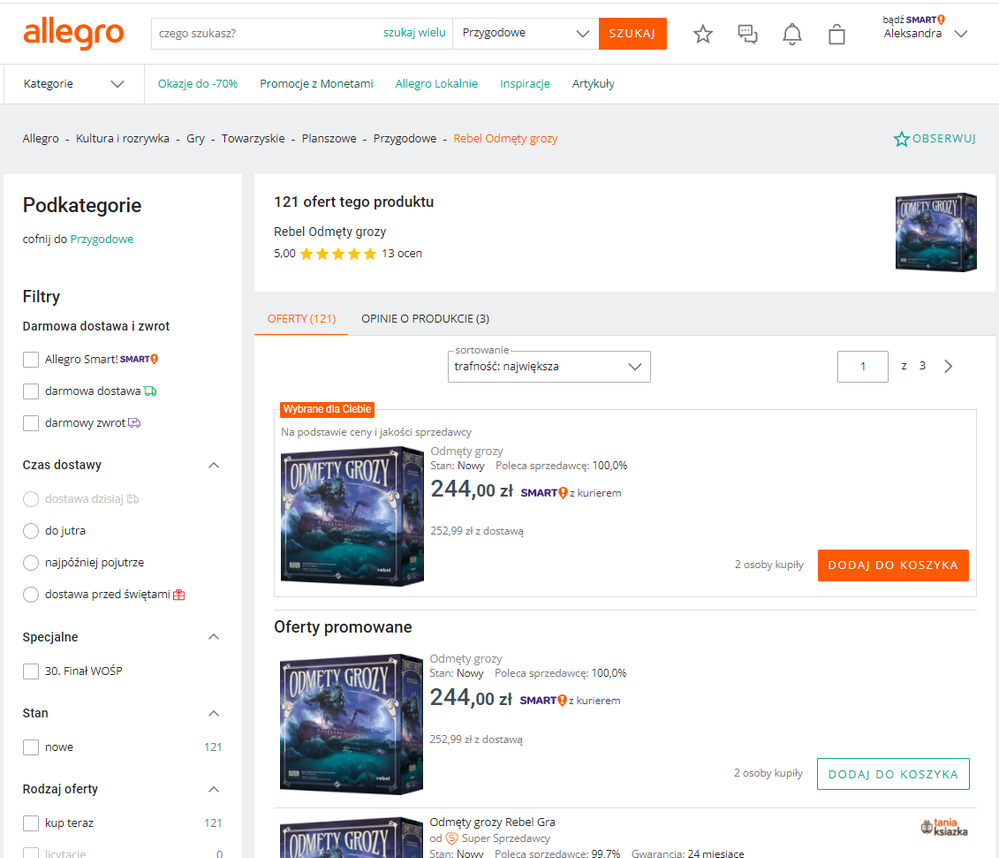Open the sortowanie trafność dropdown
Screen dimensions: 999x858
(549, 367)
